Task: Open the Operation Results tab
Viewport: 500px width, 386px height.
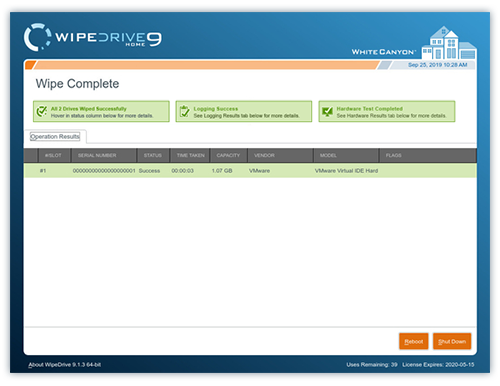Action: (55, 137)
